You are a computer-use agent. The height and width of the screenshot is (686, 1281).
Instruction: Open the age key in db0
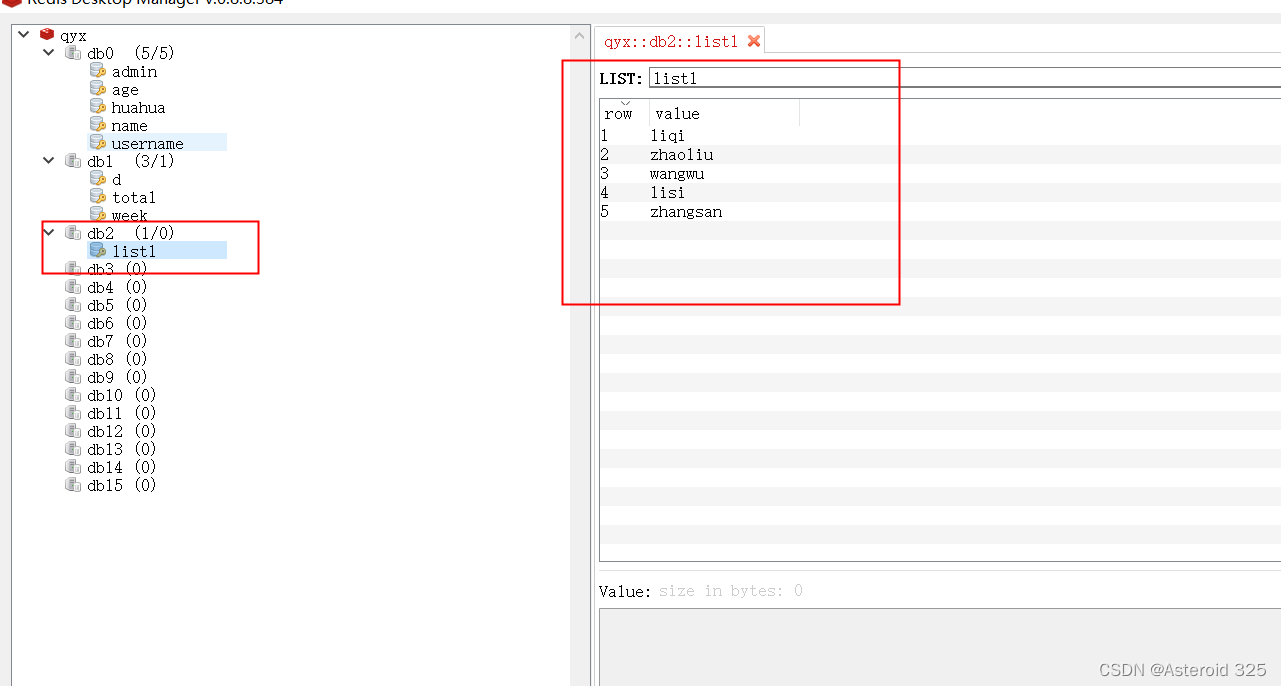(x=125, y=90)
